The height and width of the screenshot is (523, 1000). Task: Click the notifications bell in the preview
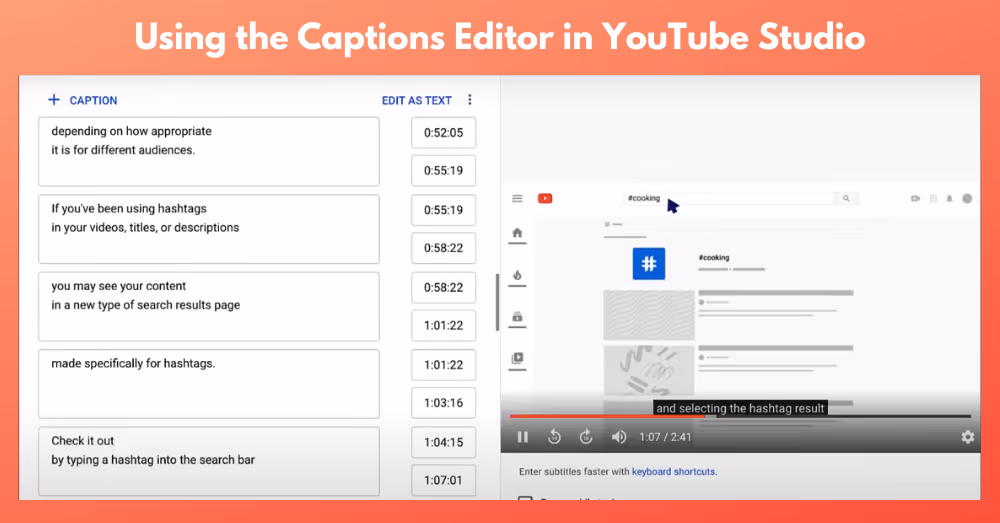[950, 198]
